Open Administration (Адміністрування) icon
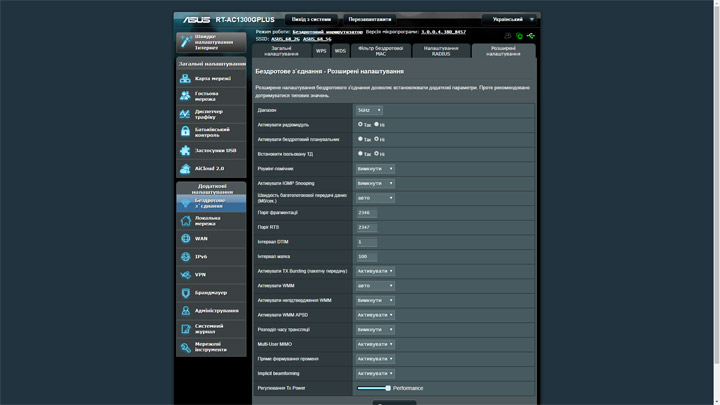The width and height of the screenshot is (720, 405). click(x=185, y=311)
